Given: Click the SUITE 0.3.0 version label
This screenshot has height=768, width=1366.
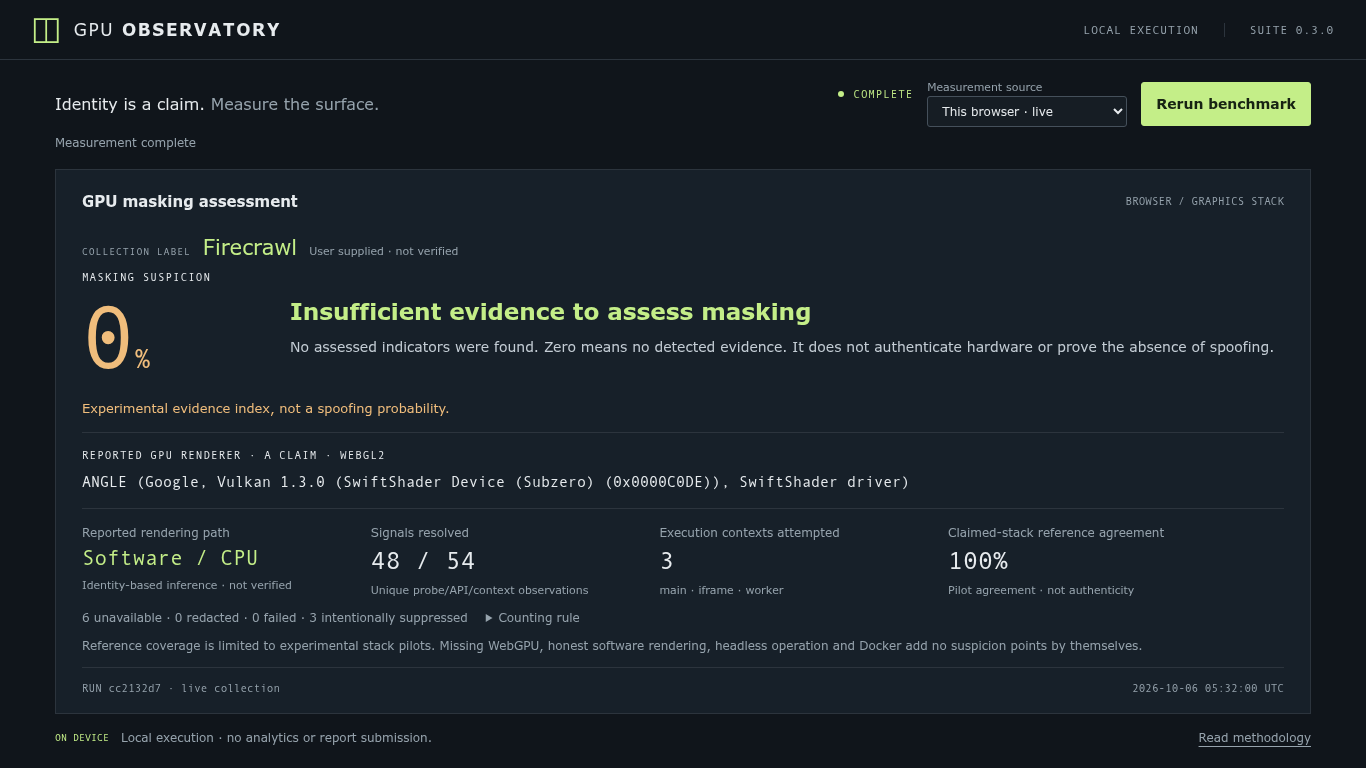Looking at the screenshot, I should pos(1292,30).
